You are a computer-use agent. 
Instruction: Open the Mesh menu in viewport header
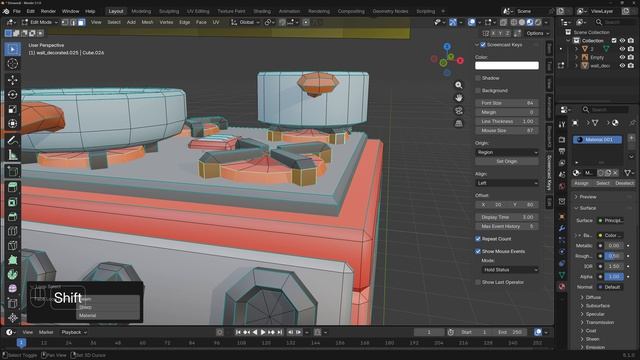pyautogui.click(x=147, y=22)
